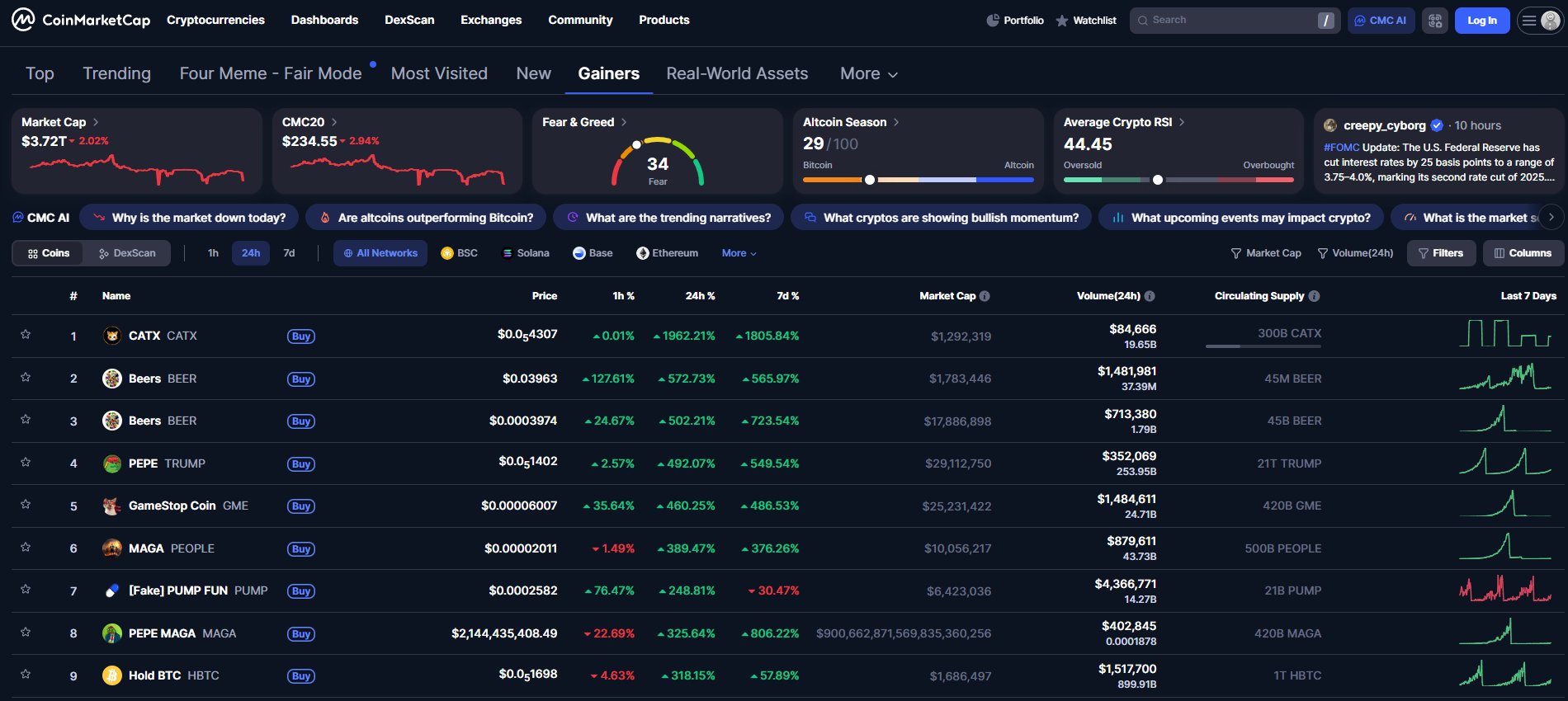The width and height of the screenshot is (1568, 701).
Task: Click the CATX coin logo
Action: 112,336
